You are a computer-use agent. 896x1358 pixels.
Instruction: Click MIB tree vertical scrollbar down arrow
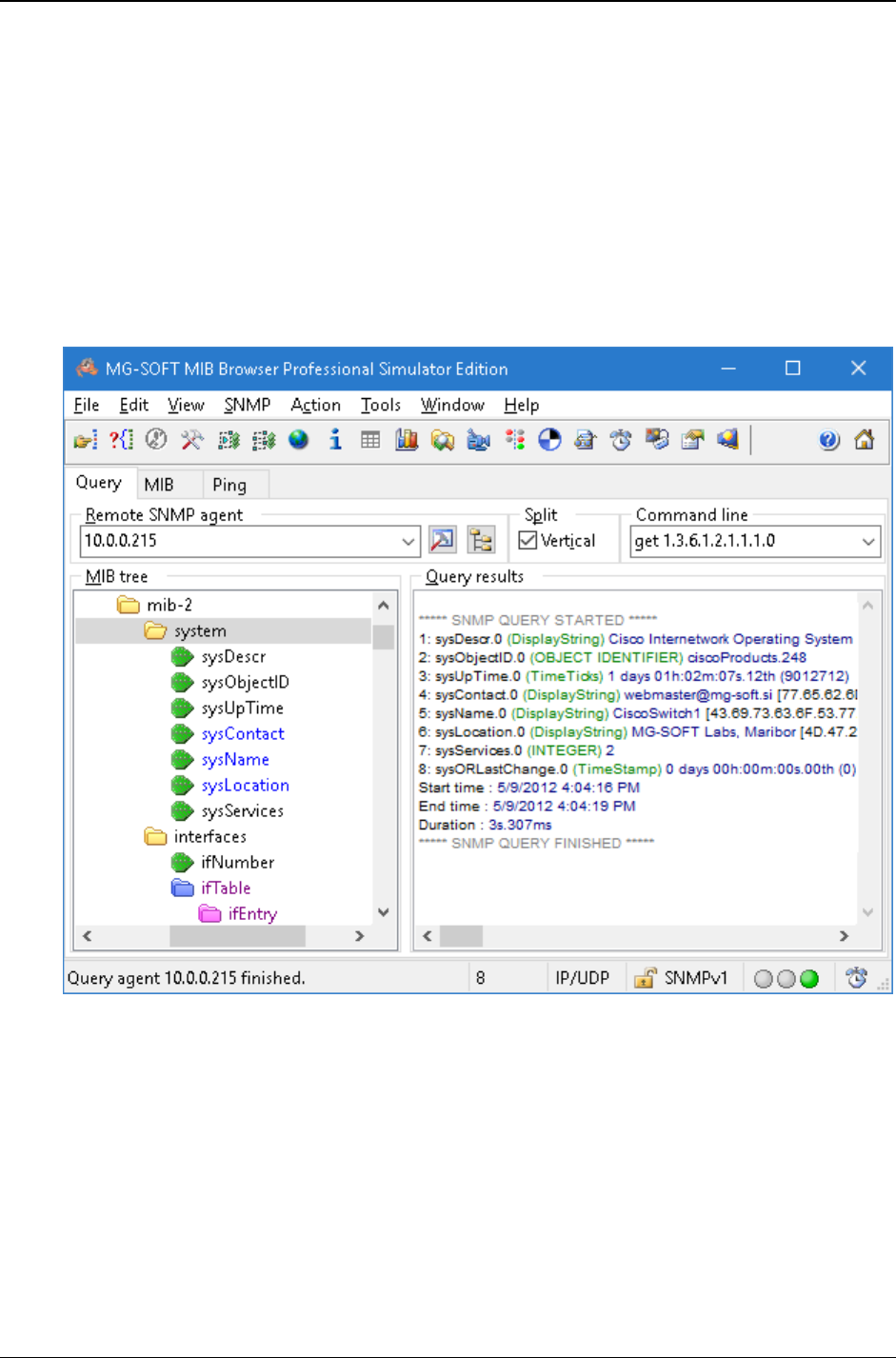pos(383,911)
